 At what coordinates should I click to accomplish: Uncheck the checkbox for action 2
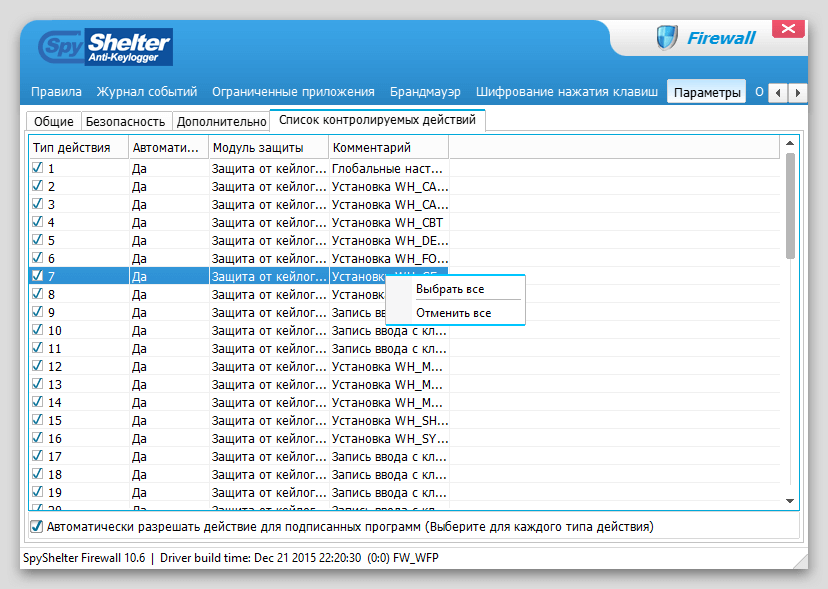(37, 186)
